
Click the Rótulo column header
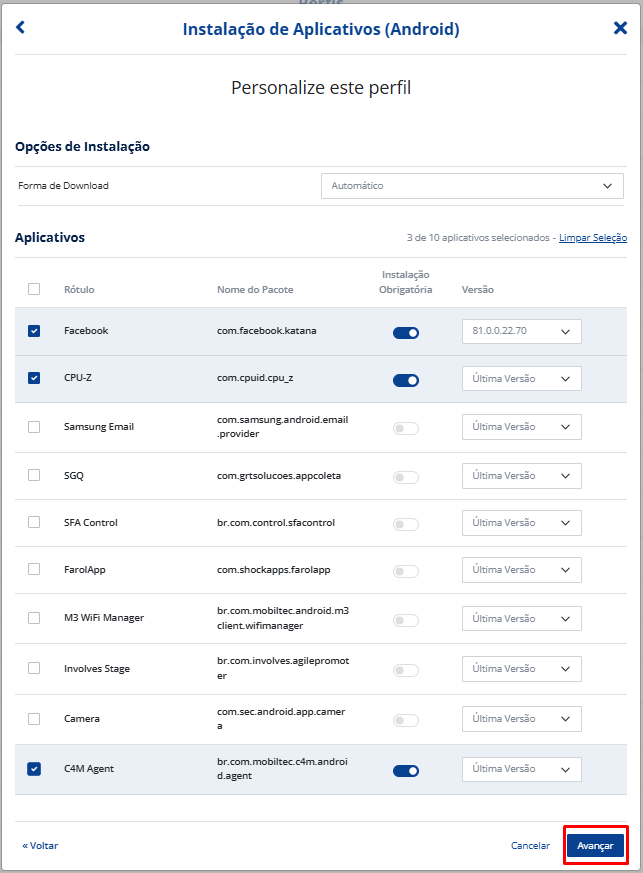coord(79,290)
